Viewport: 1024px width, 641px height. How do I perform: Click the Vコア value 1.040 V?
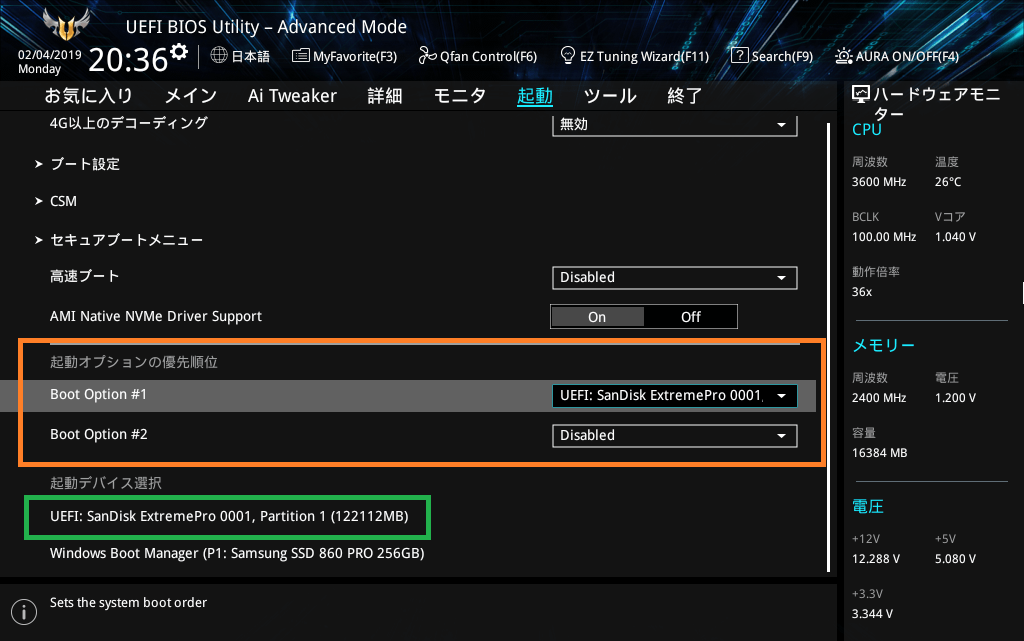[x=955, y=237]
